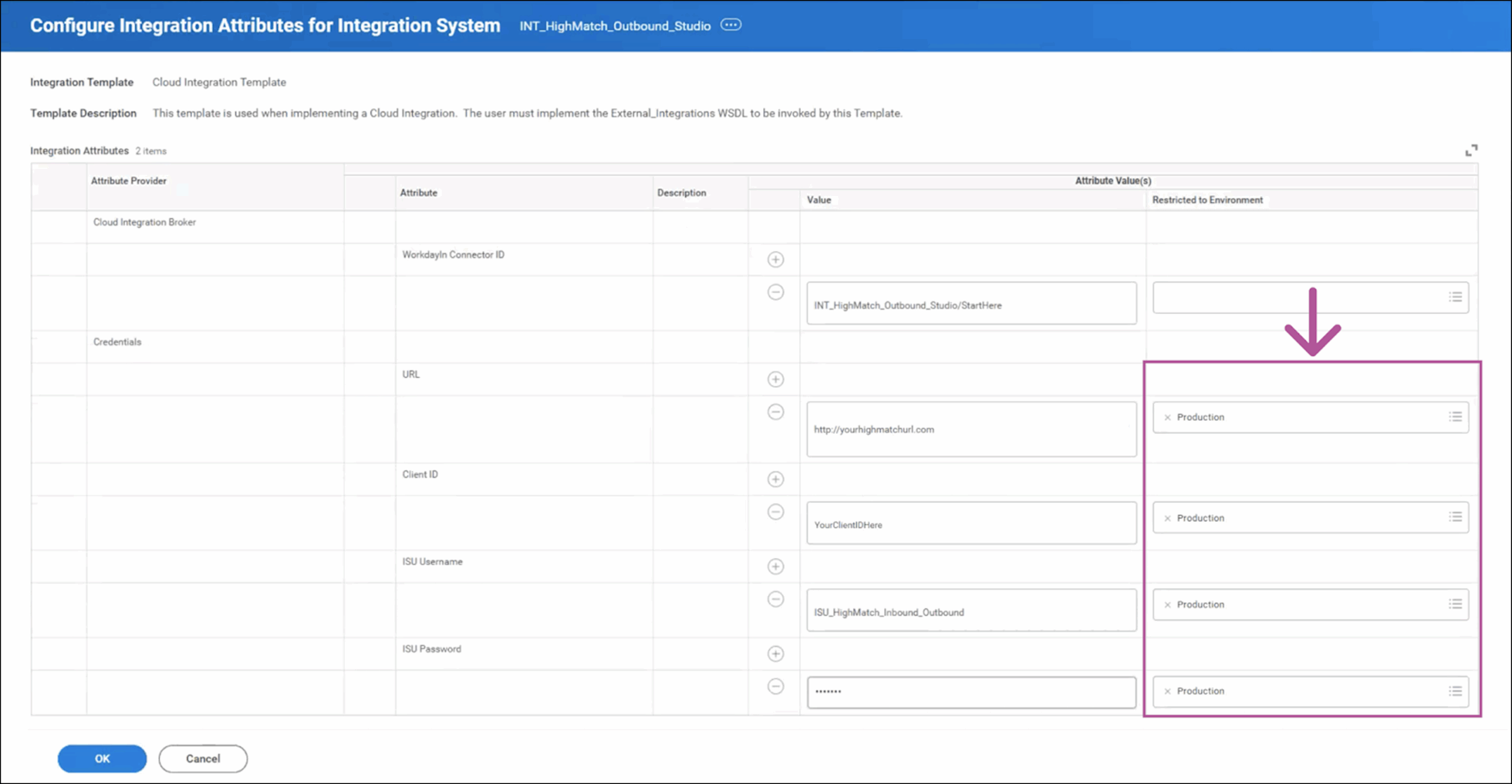The image size is (1512, 784).
Task: Remove Production restriction from URL row
Action: (1167, 417)
